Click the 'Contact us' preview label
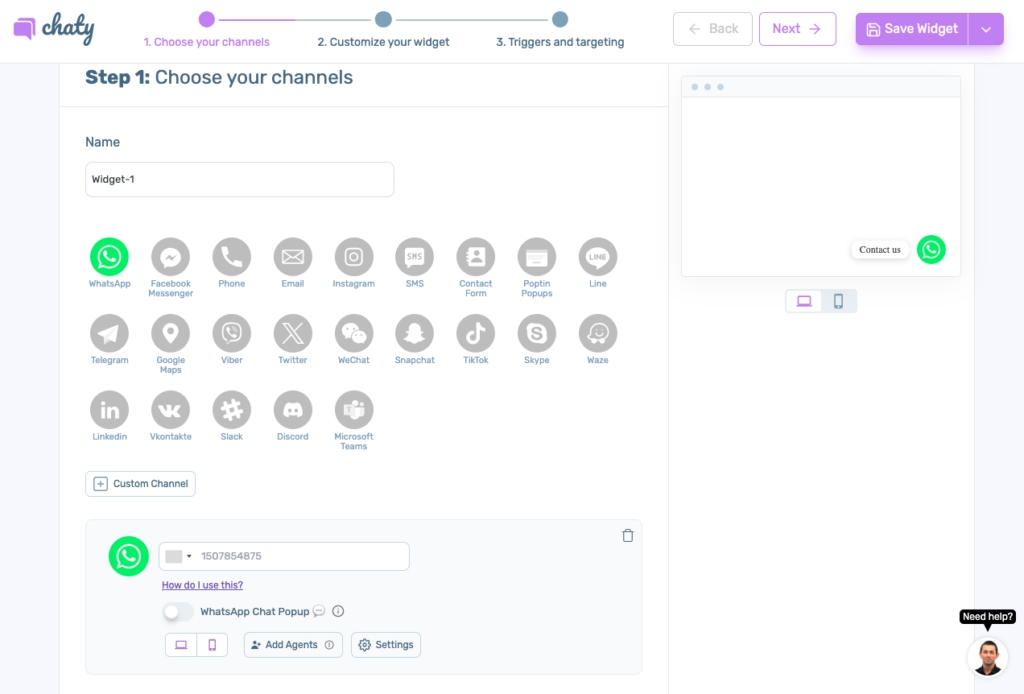The height and width of the screenshot is (694, 1024). tap(880, 249)
